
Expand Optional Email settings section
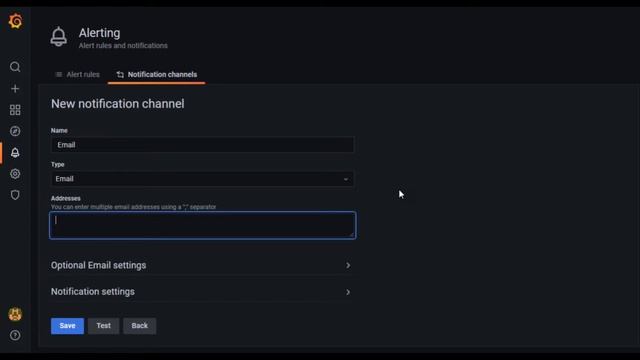click(201, 265)
